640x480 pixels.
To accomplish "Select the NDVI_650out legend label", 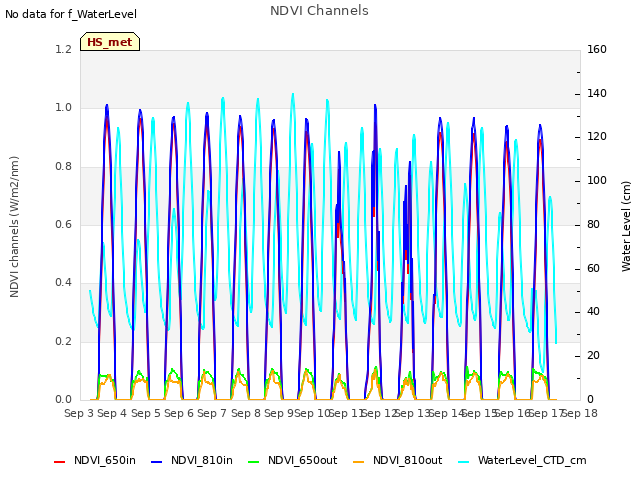I will (302, 460).
